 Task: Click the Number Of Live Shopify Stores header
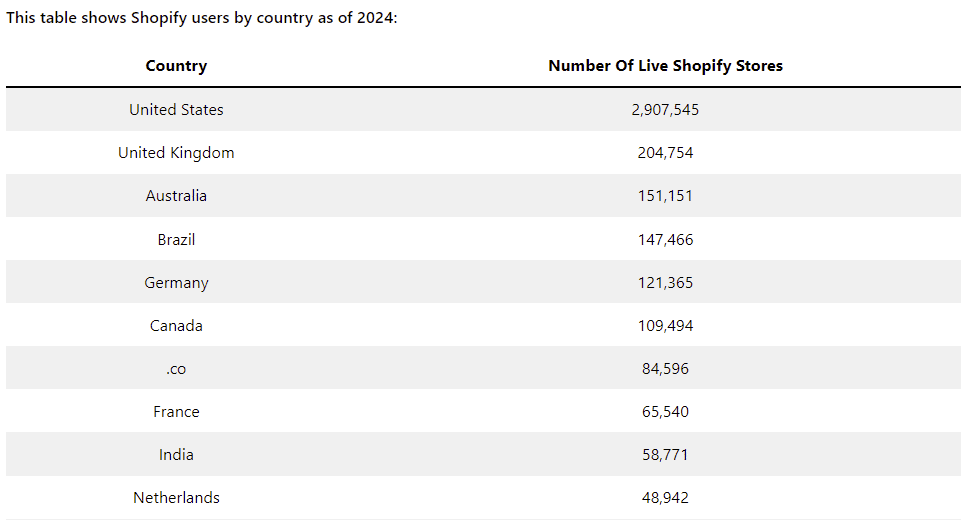pos(665,66)
